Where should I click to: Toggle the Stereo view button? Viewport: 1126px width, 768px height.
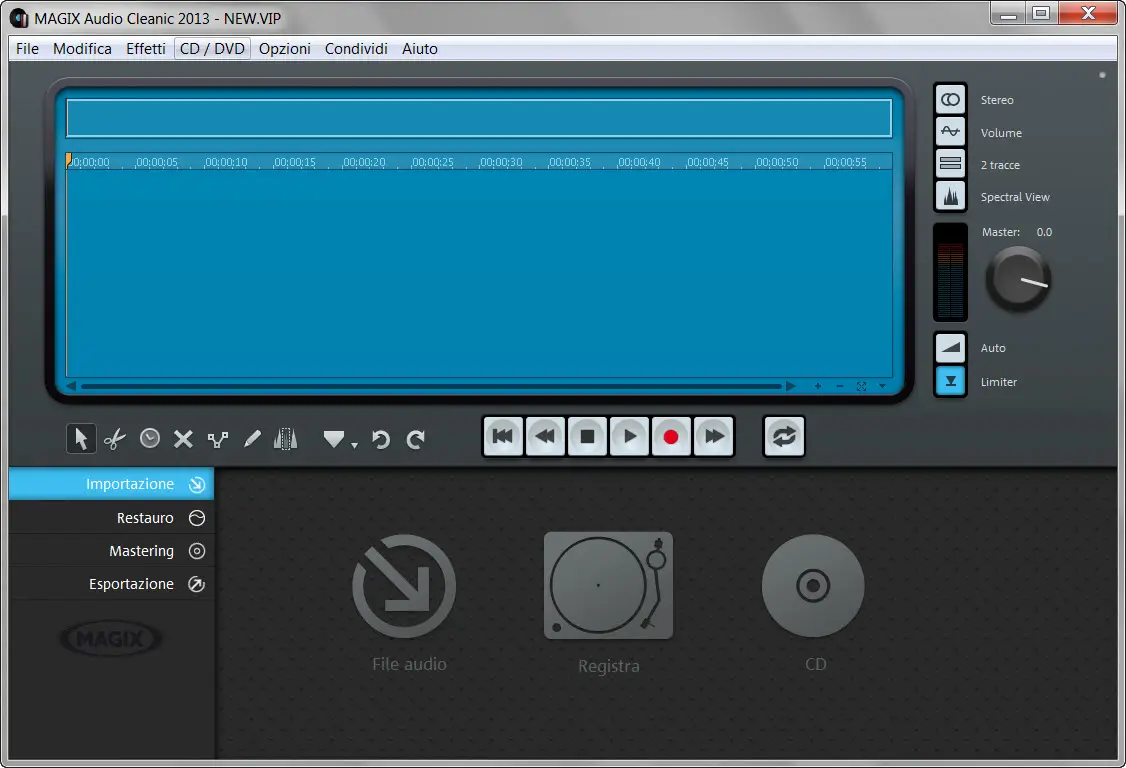click(950, 100)
